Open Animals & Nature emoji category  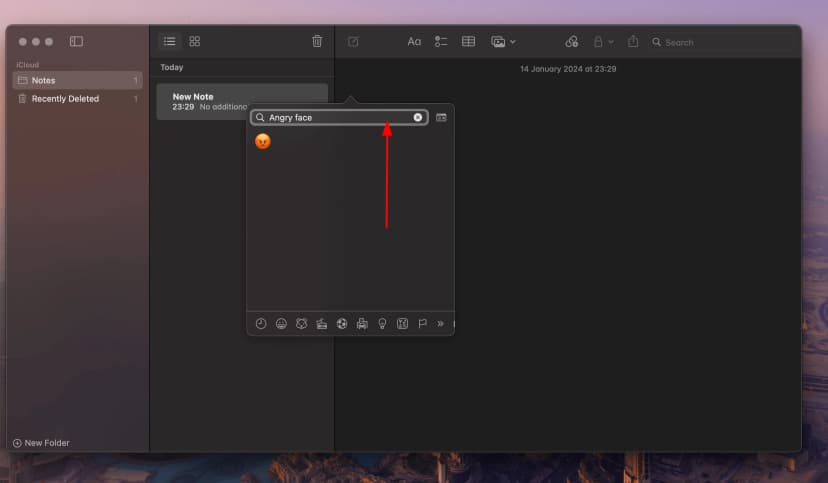(302, 324)
